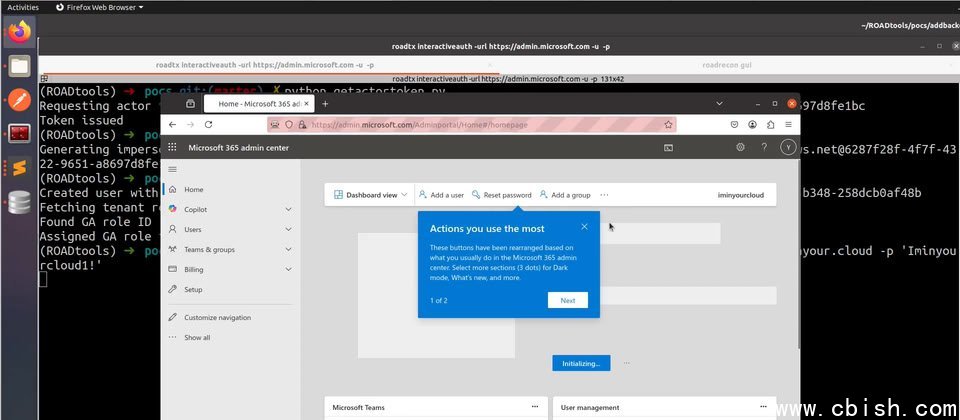This screenshot has height=420, width=960.
Task: Go back in Firefox
Action: [173, 124]
